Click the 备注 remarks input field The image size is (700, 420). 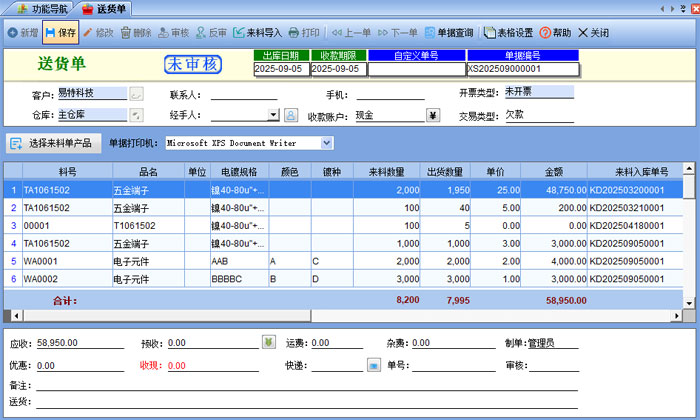300,384
